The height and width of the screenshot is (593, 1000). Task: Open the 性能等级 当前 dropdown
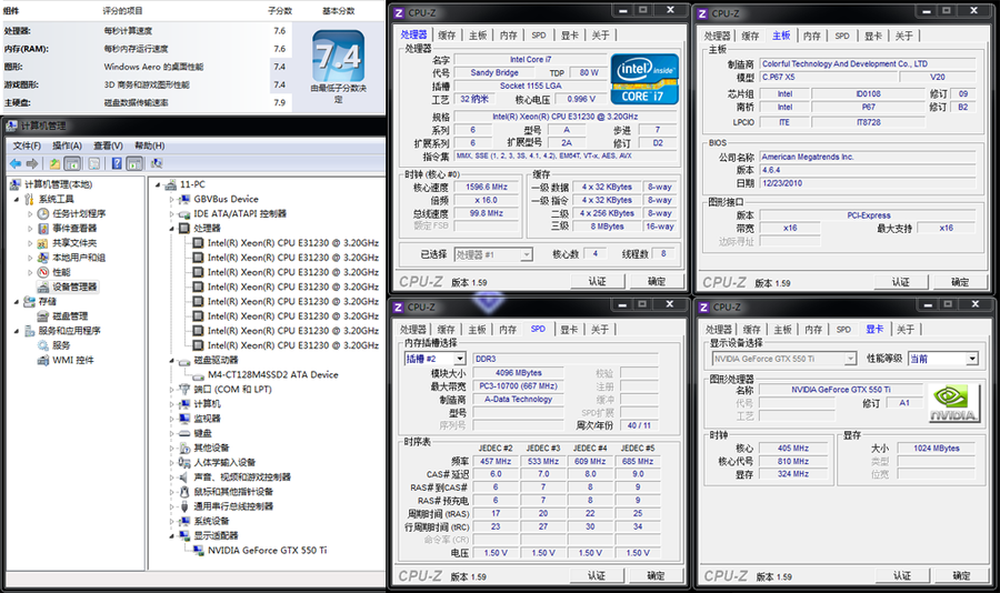(971, 359)
